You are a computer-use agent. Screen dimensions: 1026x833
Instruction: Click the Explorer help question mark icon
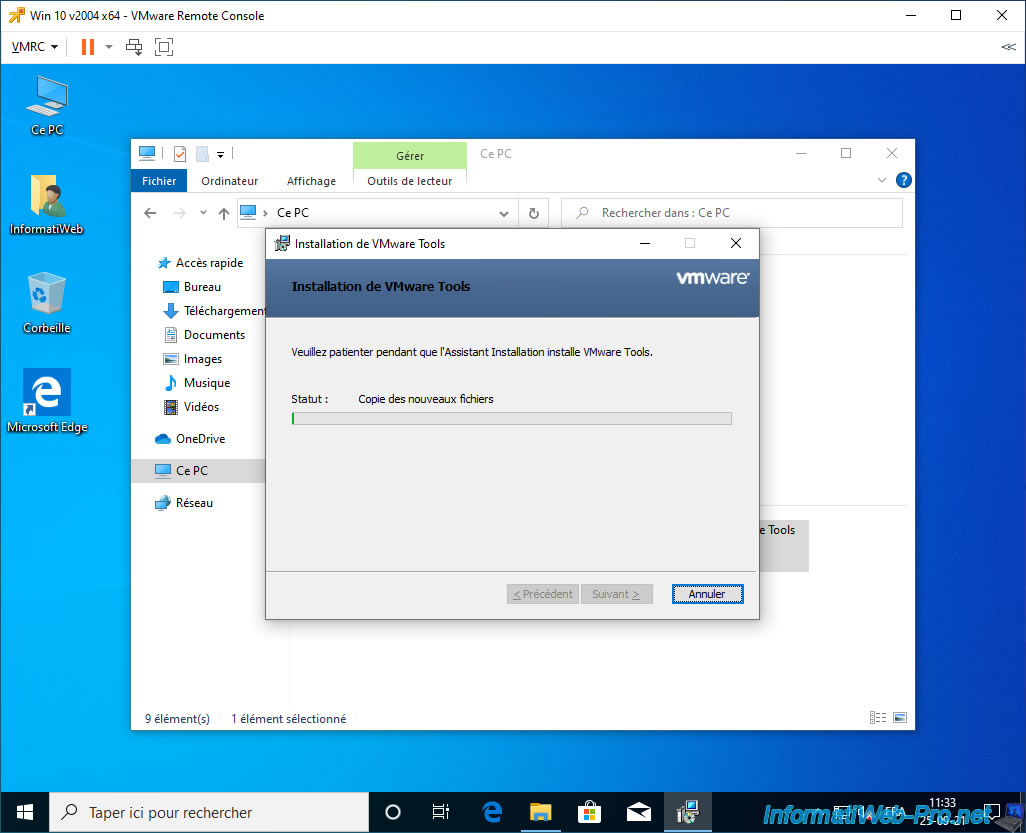click(903, 181)
